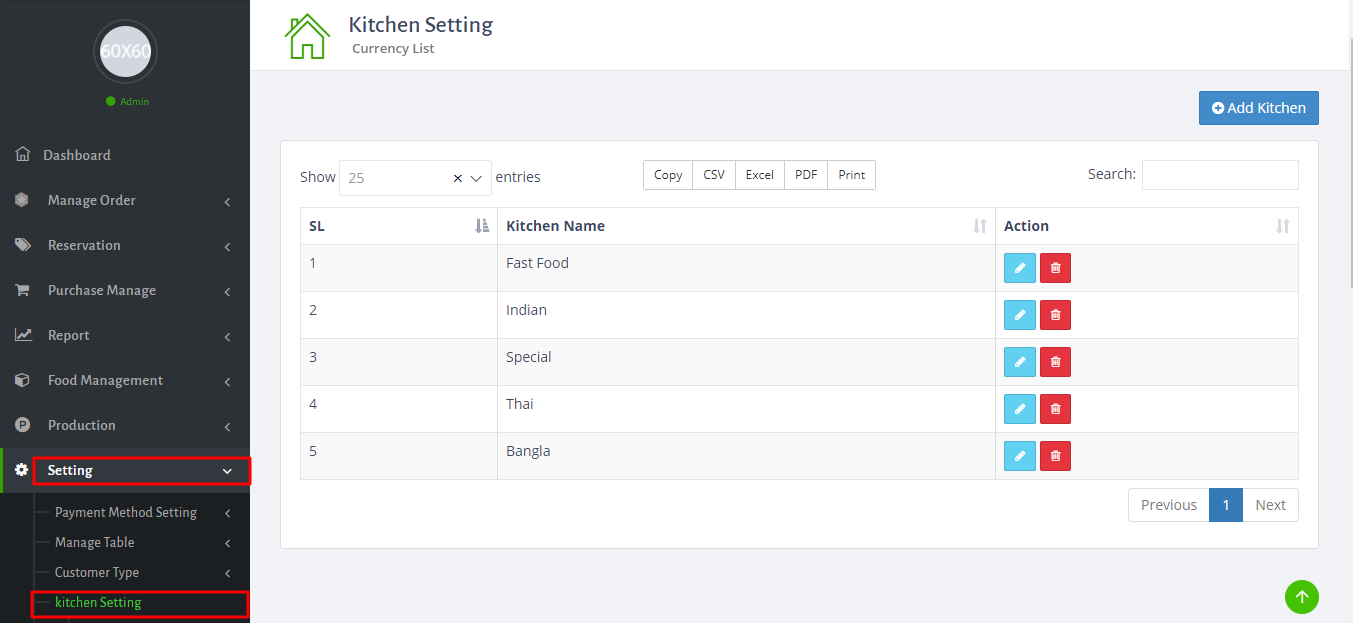This screenshot has width=1353, height=623.
Task: Click the Reservation tag icon
Action: coord(22,244)
